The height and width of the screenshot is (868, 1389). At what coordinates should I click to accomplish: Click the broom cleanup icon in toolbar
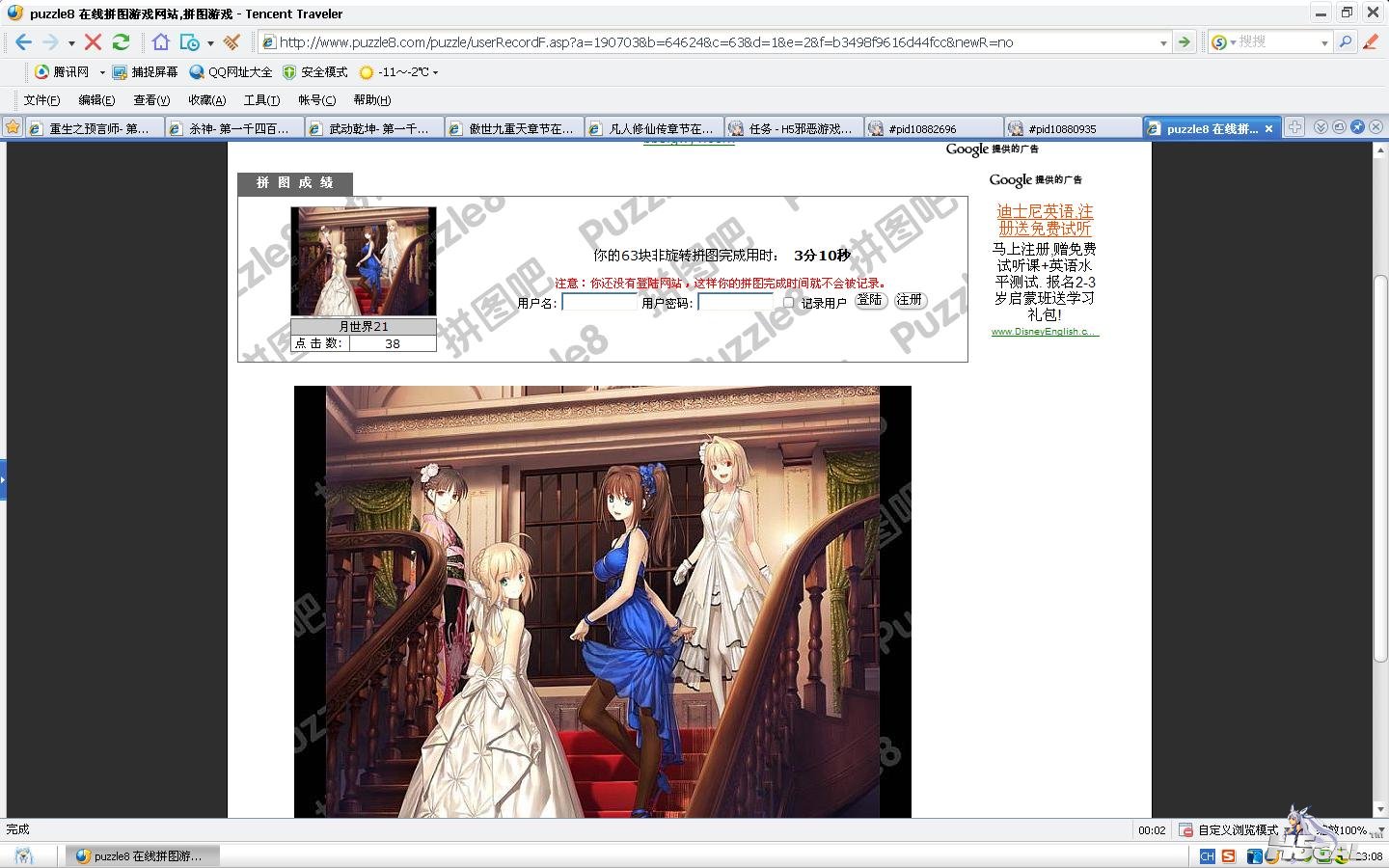click(x=231, y=42)
